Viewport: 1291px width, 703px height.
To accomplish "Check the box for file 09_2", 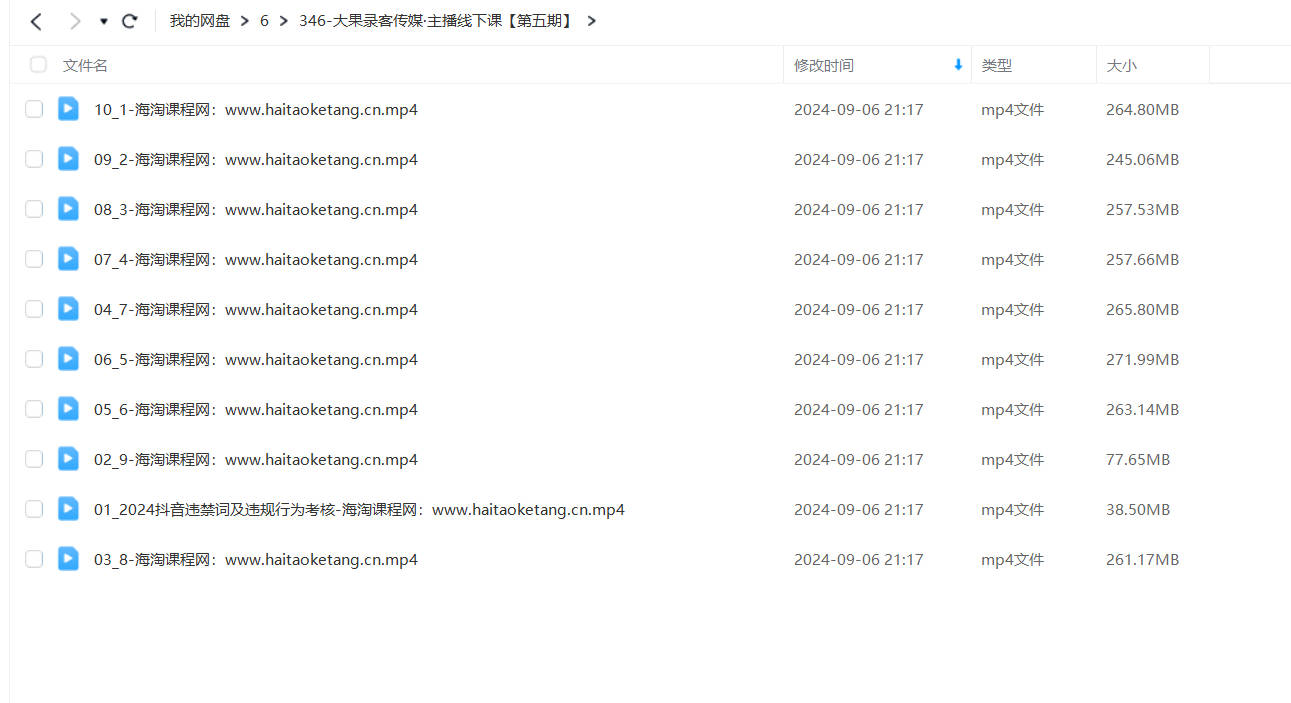I will pyautogui.click(x=34, y=159).
